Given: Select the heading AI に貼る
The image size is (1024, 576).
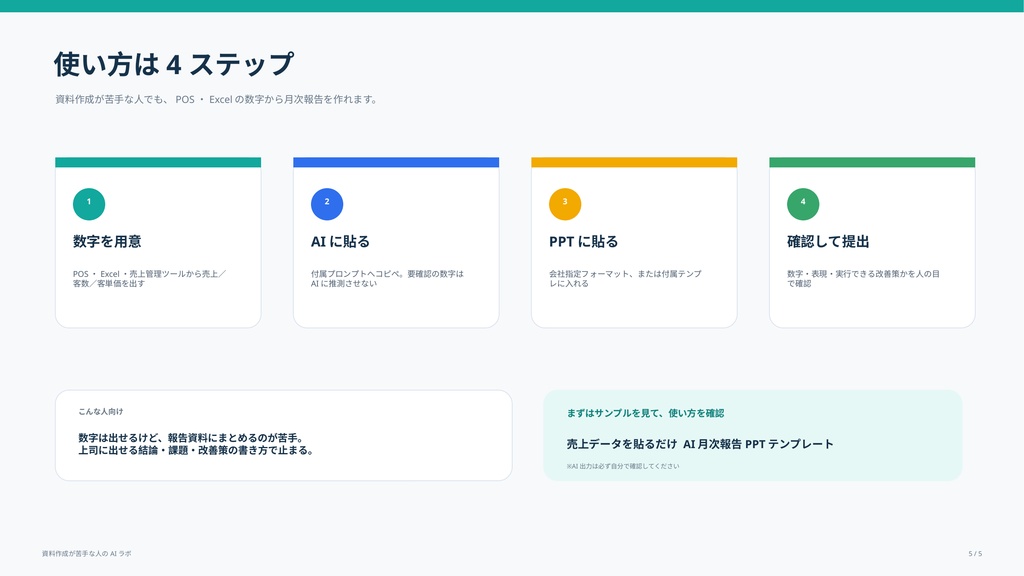Looking at the screenshot, I should [340, 242].
